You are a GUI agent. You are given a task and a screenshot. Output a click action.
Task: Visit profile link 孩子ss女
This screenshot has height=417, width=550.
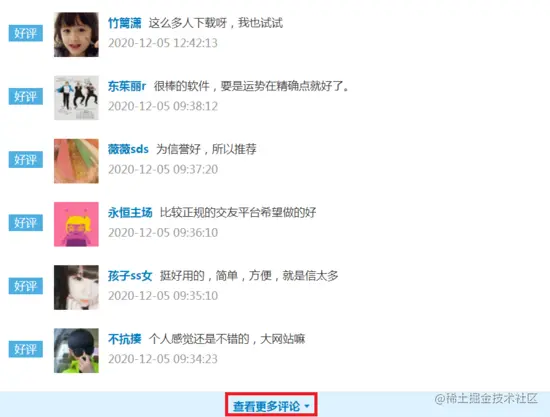point(130,276)
